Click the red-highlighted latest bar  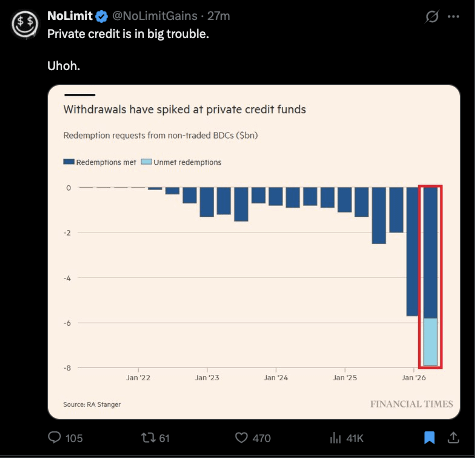(430, 277)
